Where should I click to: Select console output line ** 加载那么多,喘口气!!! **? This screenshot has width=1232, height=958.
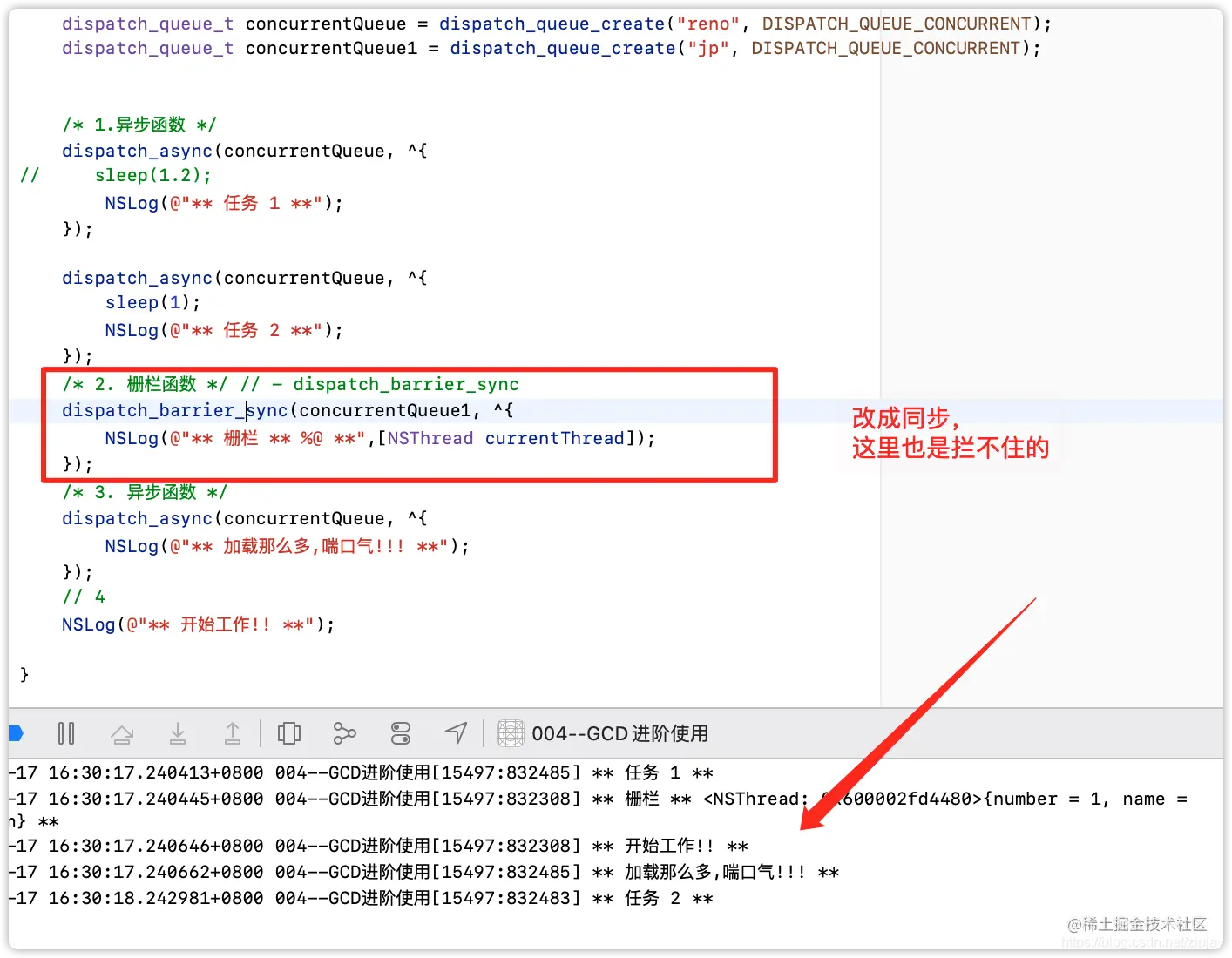point(423,872)
